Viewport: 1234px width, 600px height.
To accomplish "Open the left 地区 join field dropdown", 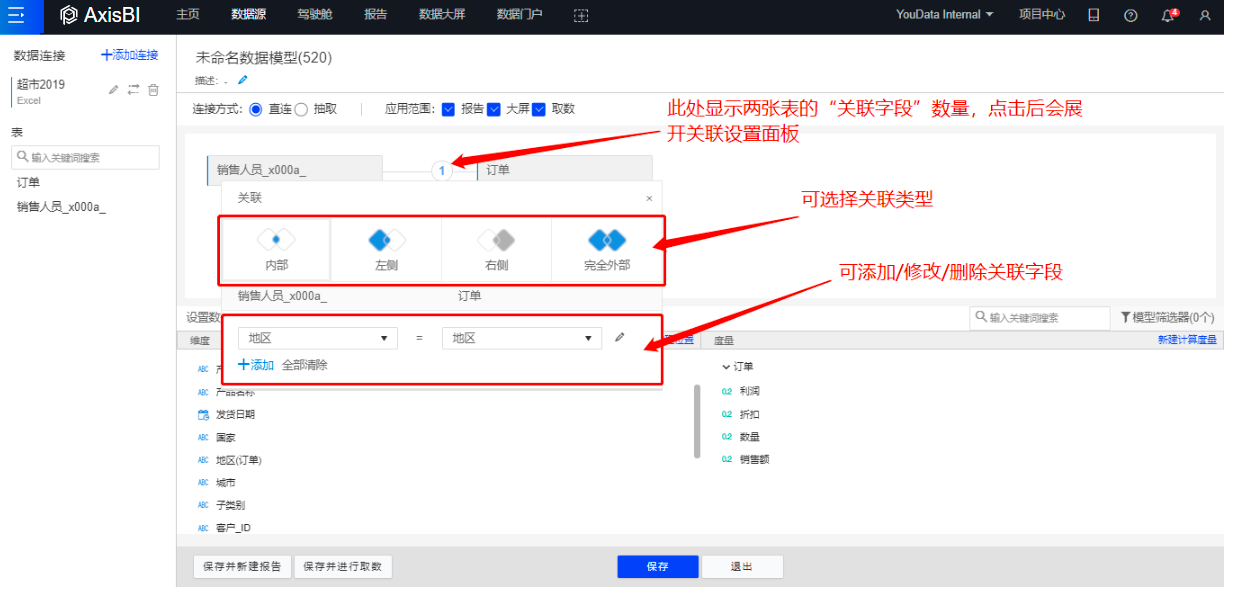I will coord(317,338).
